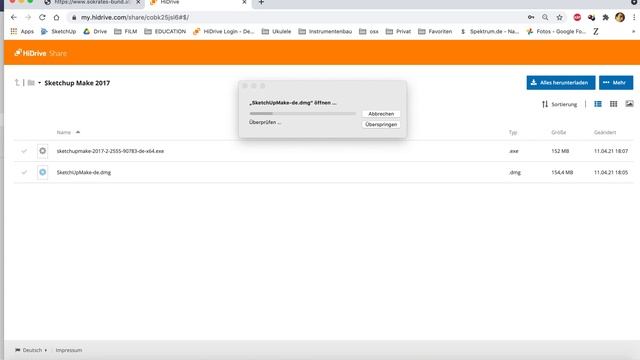The image size is (640, 360).
Task: Open the EDUCATION bookmarks folder
Action: [165, 31]
